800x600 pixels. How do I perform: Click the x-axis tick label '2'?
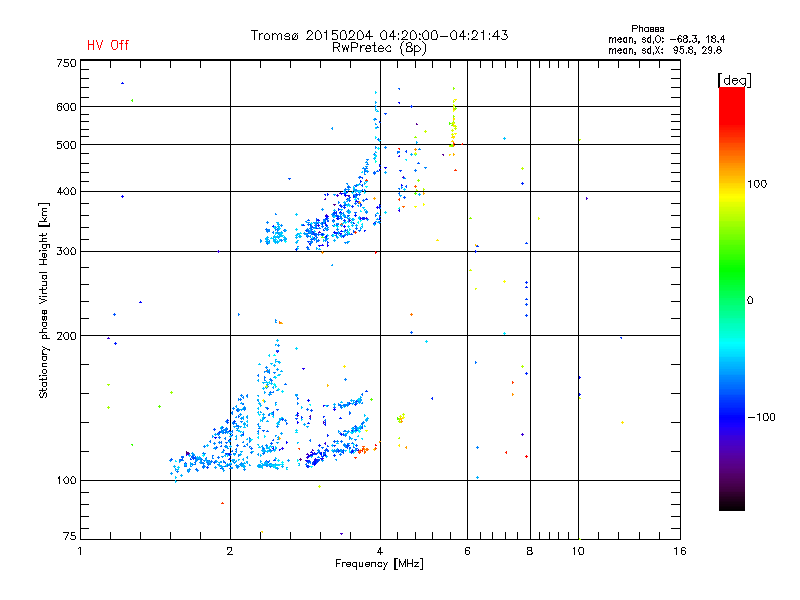(x=230, y=551)
